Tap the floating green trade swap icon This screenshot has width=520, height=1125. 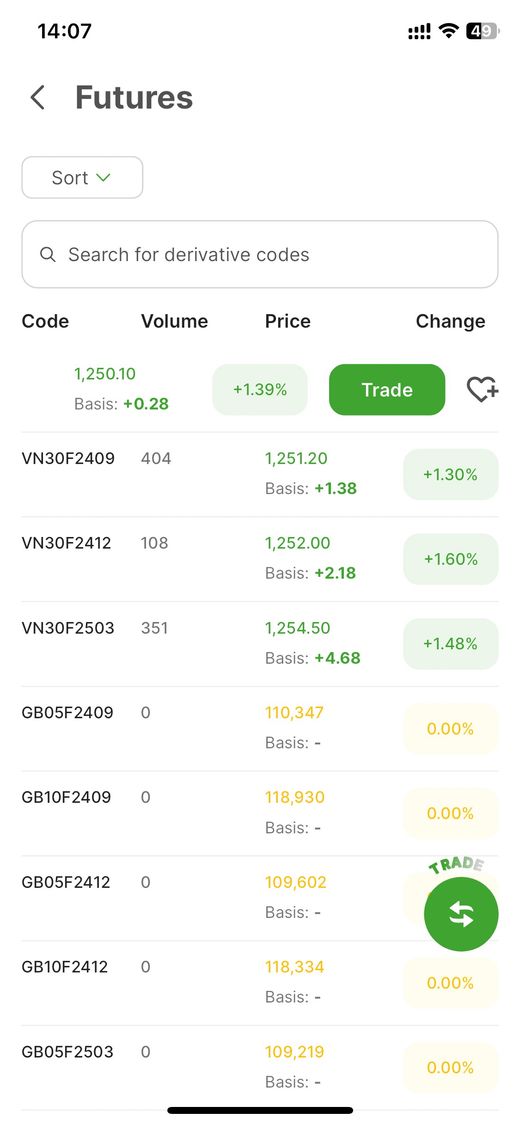(x=461, y=914)
